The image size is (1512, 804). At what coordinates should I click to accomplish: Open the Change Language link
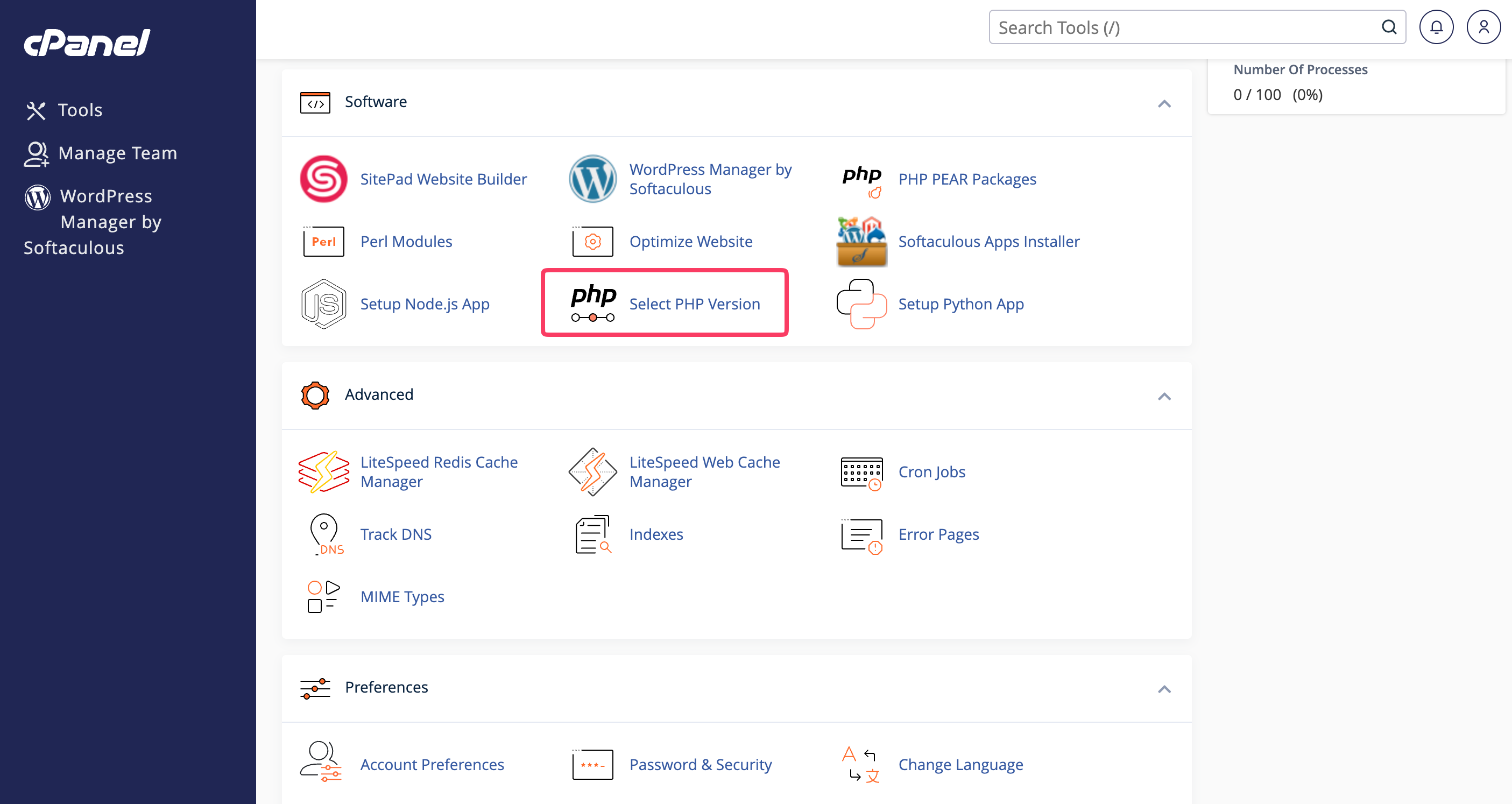point(961,764)
